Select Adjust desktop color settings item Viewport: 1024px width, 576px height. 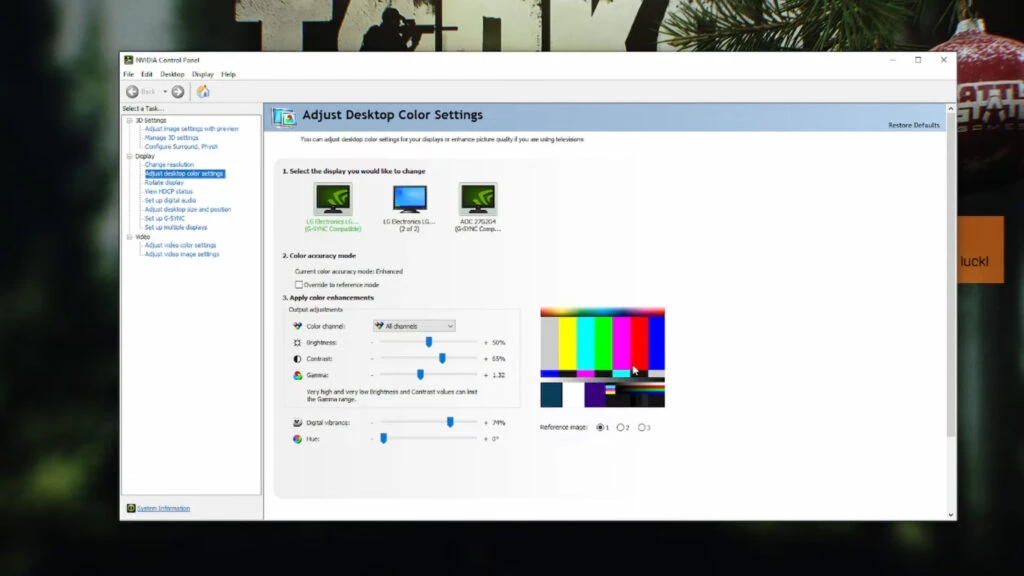pos(184,174)
